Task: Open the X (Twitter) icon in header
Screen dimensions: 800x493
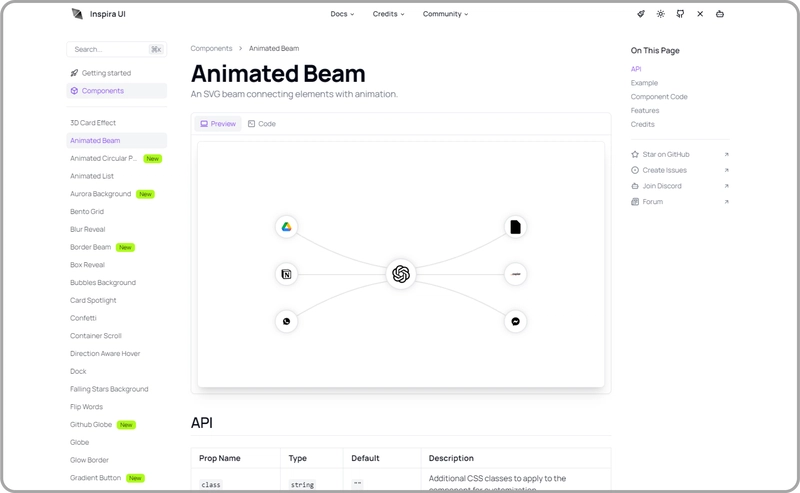Action: pos(700,14)
